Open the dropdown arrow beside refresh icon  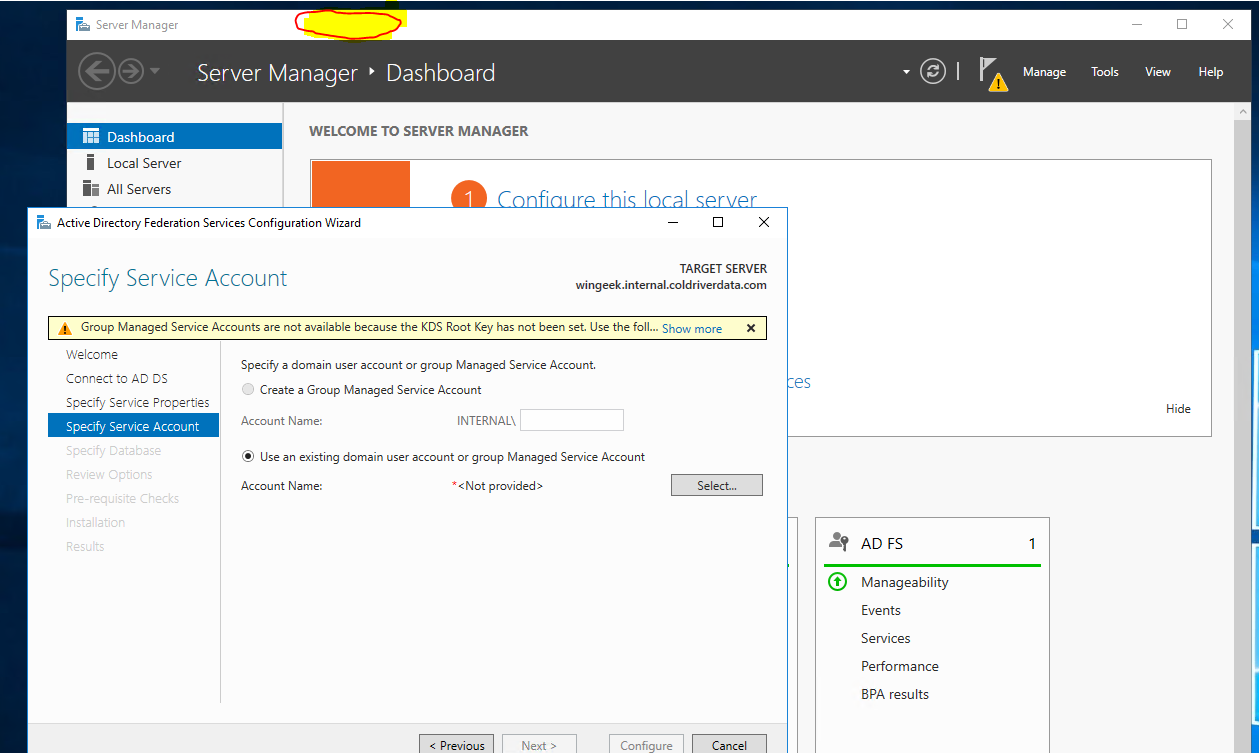(x=906, y=72)
